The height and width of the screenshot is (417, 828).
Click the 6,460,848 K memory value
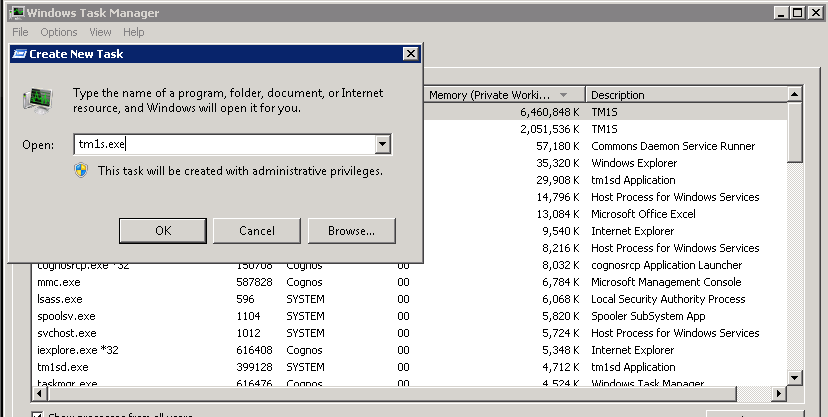click(550, 112)
